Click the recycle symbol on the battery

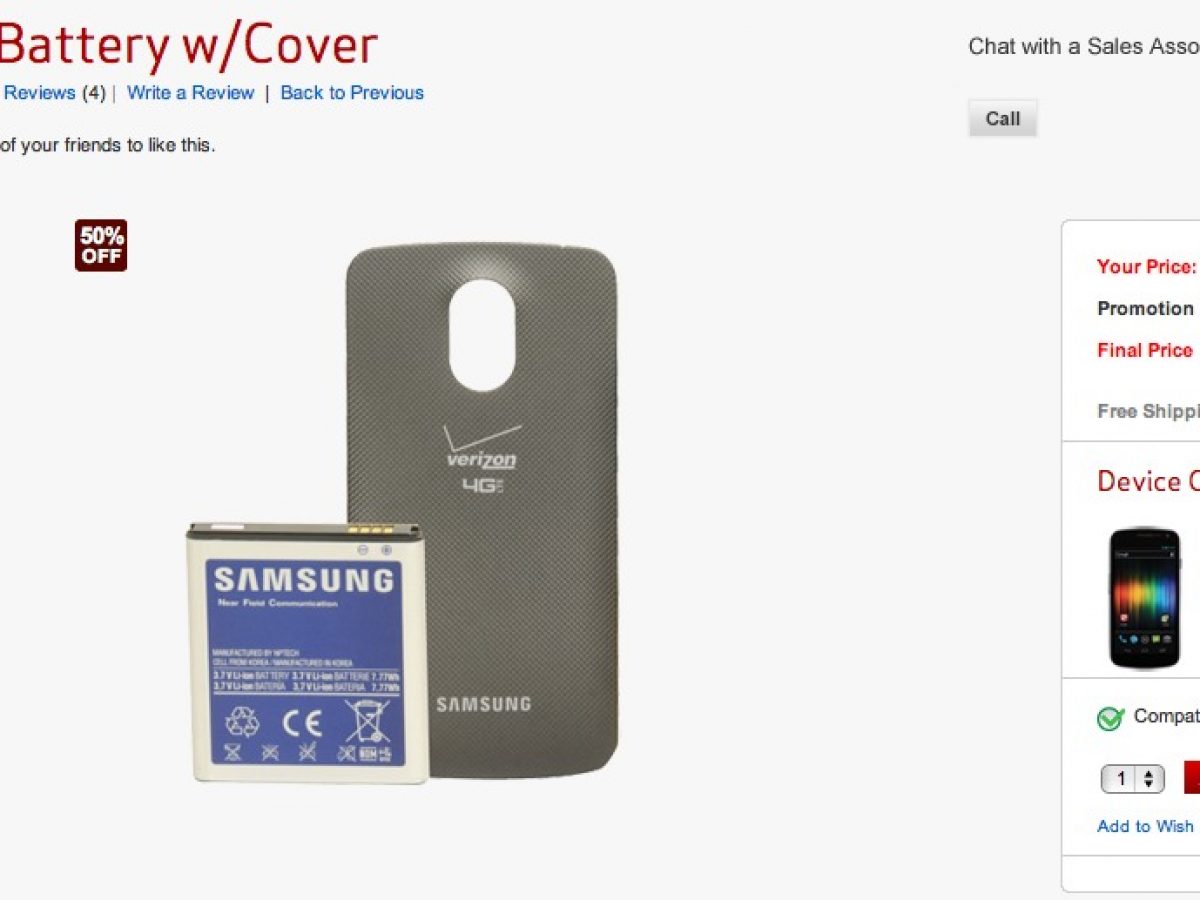pos(242,720)
